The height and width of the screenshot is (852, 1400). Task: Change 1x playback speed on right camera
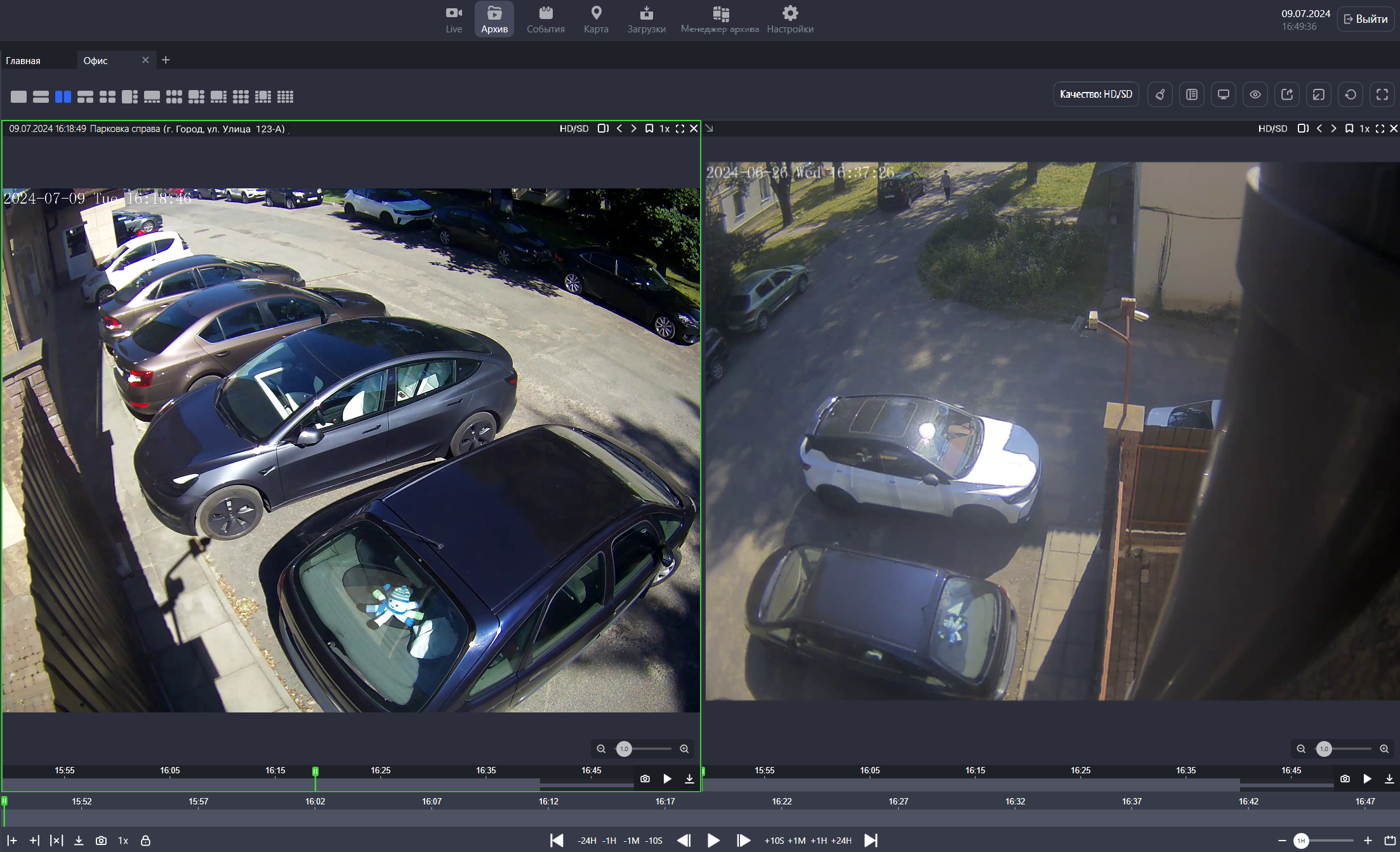[x=1364, y=129]
